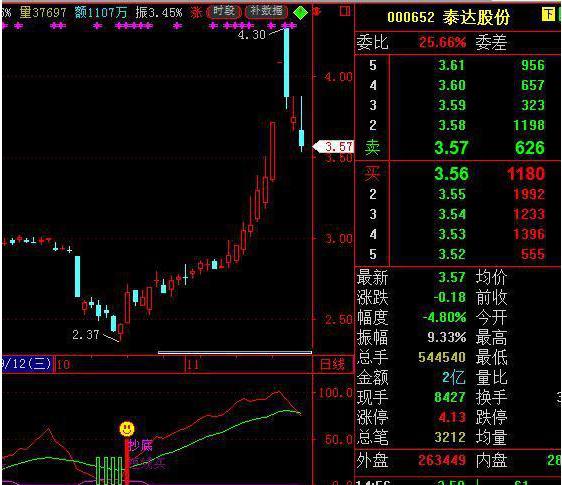Click the 量37697 figure in the top bar
The image size is (562, 485).
[43, 13]
